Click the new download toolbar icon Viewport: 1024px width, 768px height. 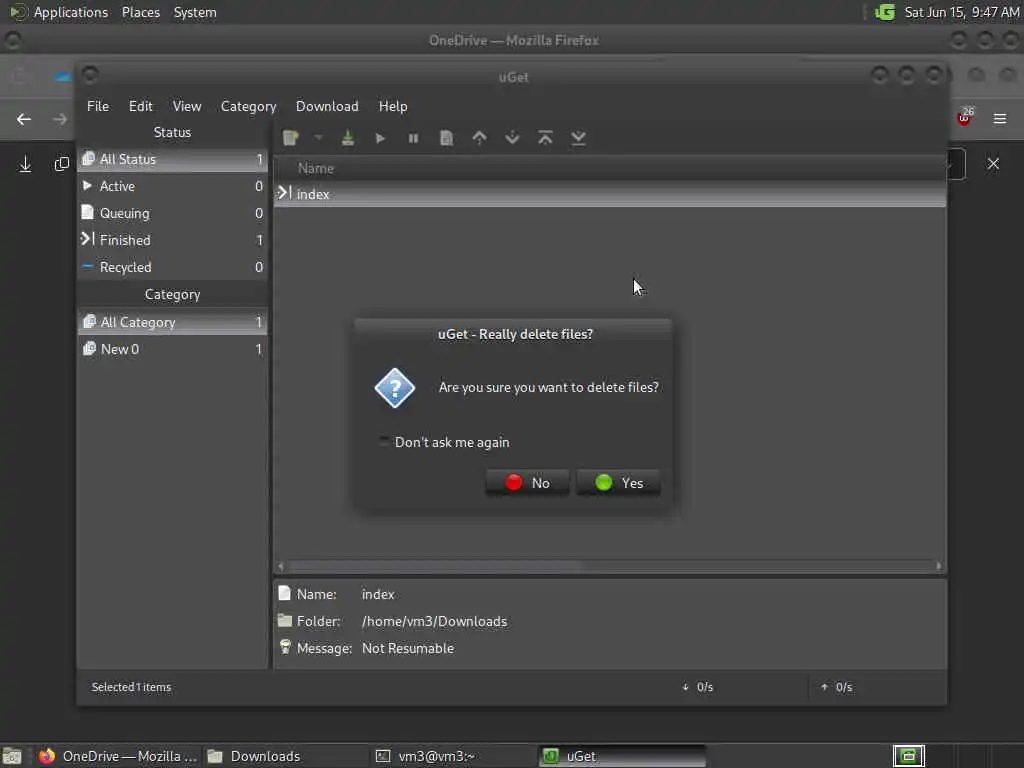(x=291, y=138)
